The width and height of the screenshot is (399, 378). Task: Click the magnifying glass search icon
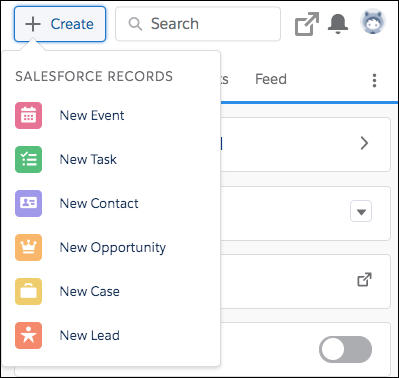tap(135, 24)
